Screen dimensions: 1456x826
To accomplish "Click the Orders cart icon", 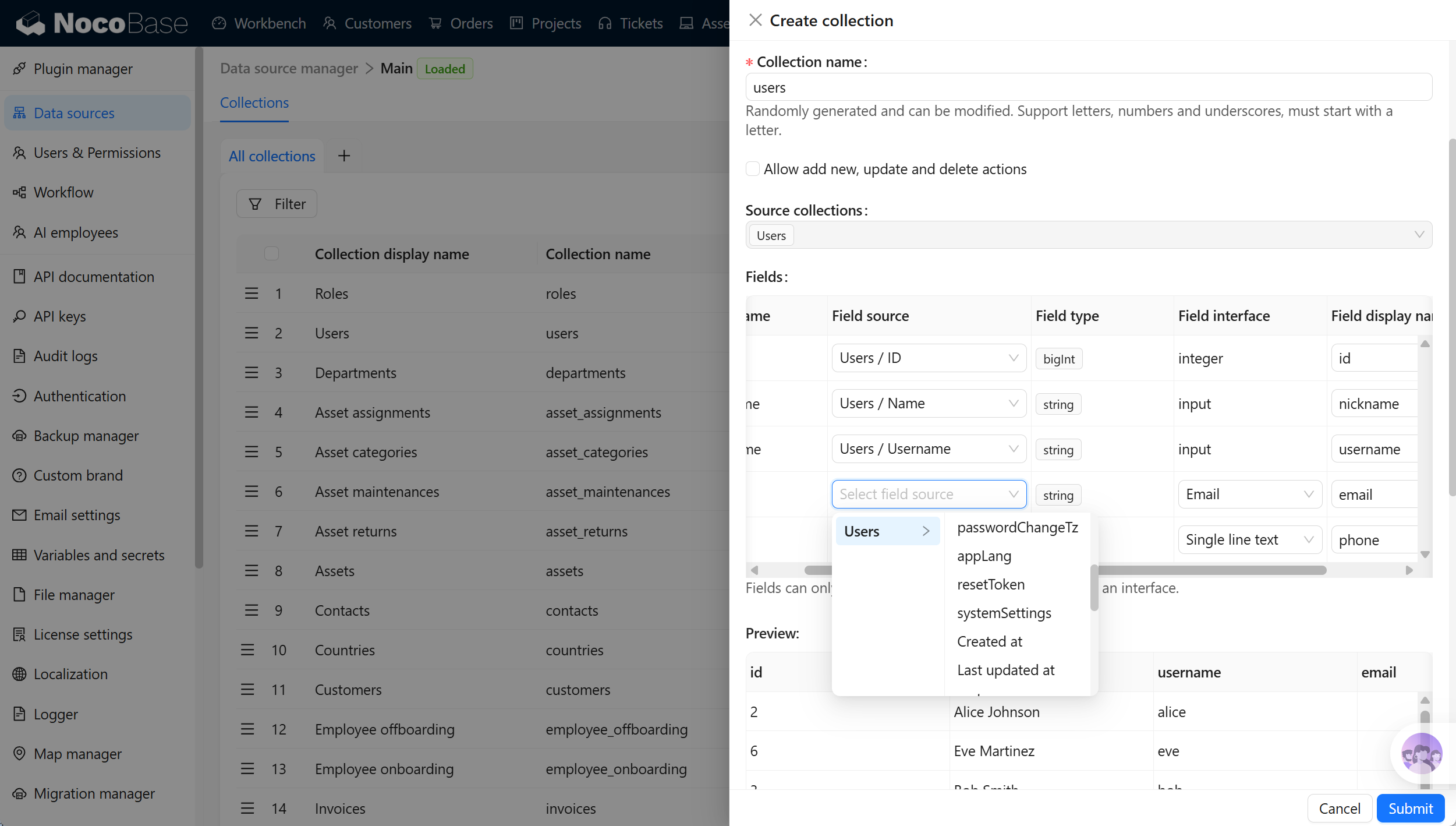I will [x=435, y=23].
